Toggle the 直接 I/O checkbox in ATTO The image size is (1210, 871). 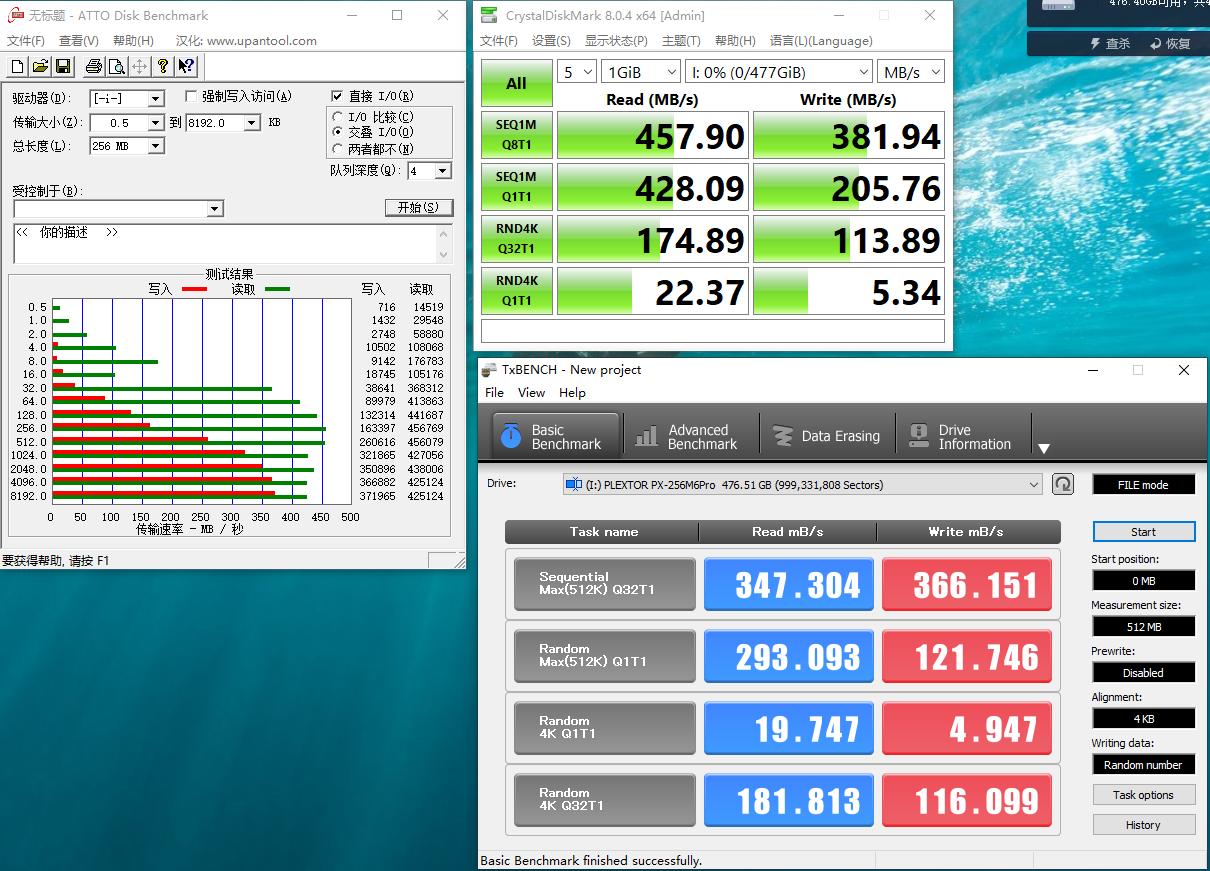[x=337, y=96]
